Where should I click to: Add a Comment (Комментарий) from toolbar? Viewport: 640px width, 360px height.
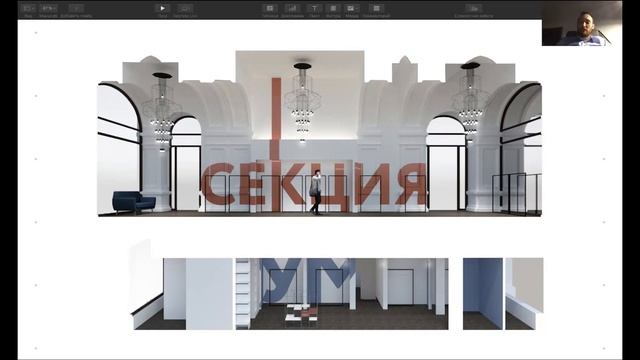pyautogui.click(x=376, y=8)
